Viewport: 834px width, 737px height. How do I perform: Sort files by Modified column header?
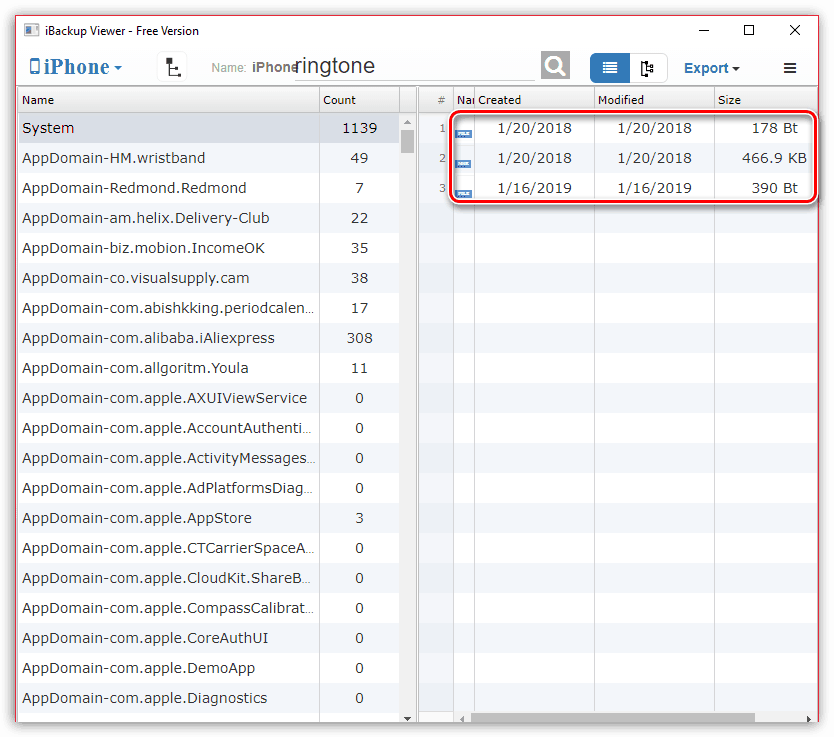(654, 100)
